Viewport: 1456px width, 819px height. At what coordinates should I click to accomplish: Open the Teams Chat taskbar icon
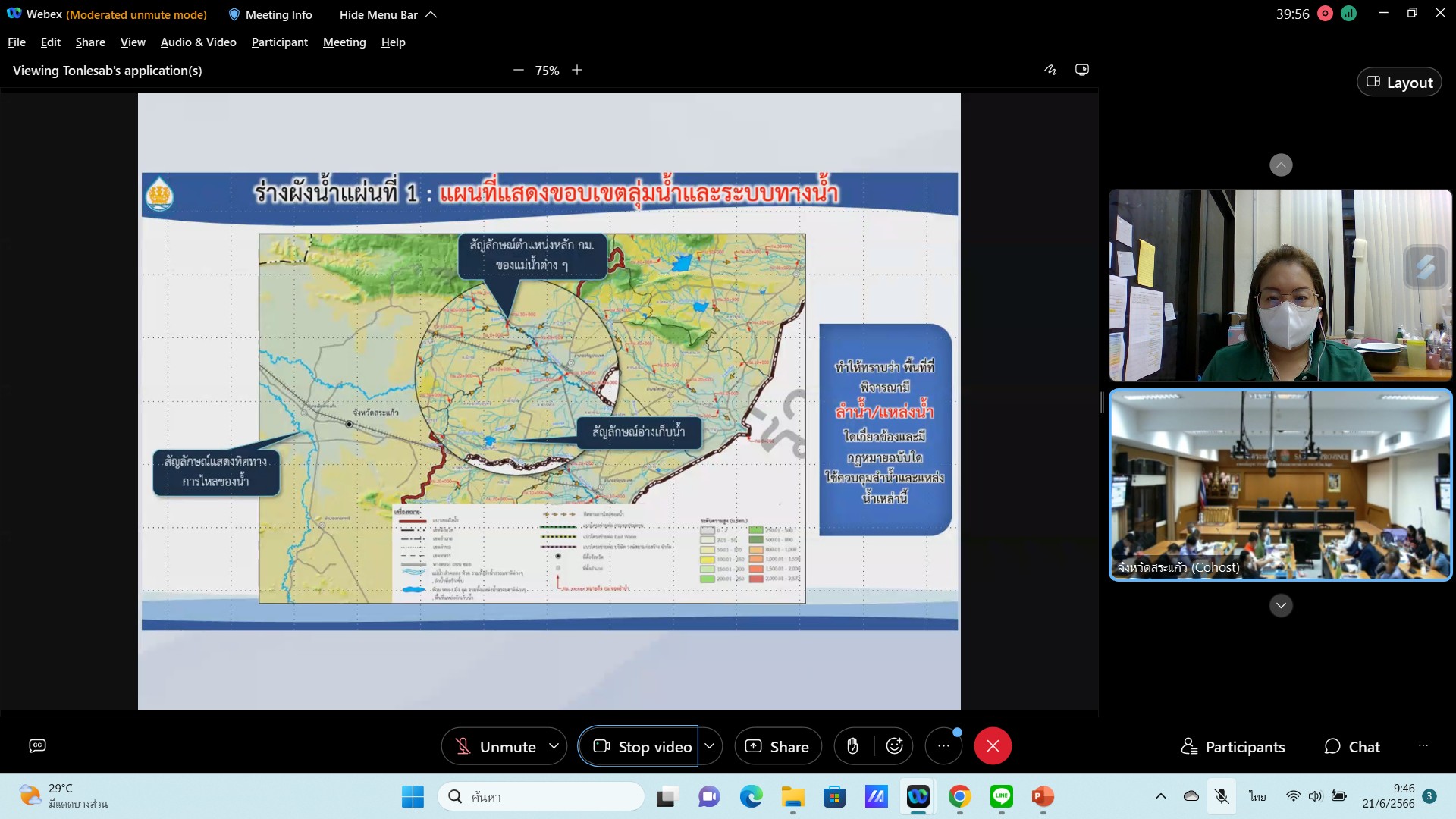(709, 797)
